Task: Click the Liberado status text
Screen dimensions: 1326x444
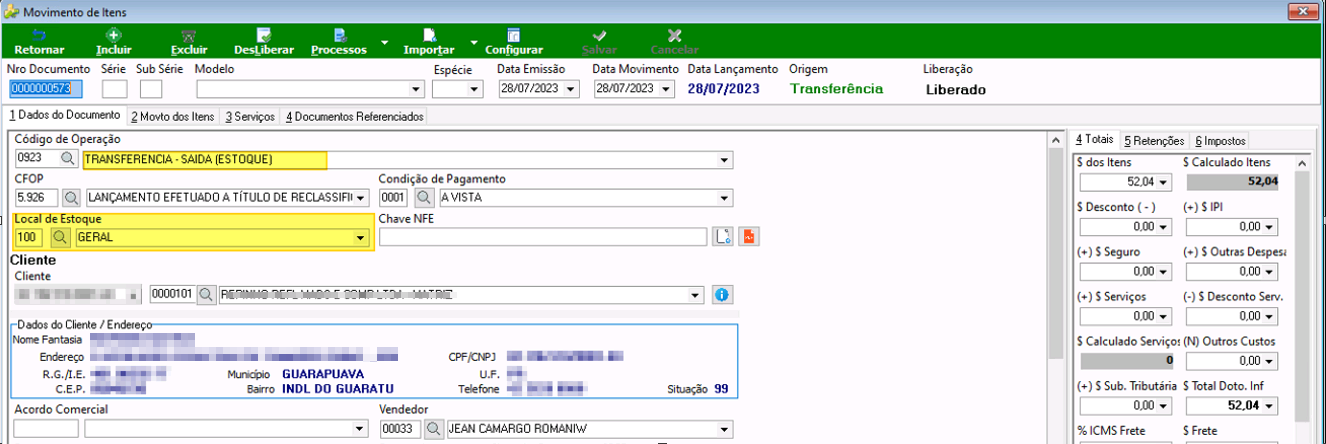Action: click(x=956, y=89)
